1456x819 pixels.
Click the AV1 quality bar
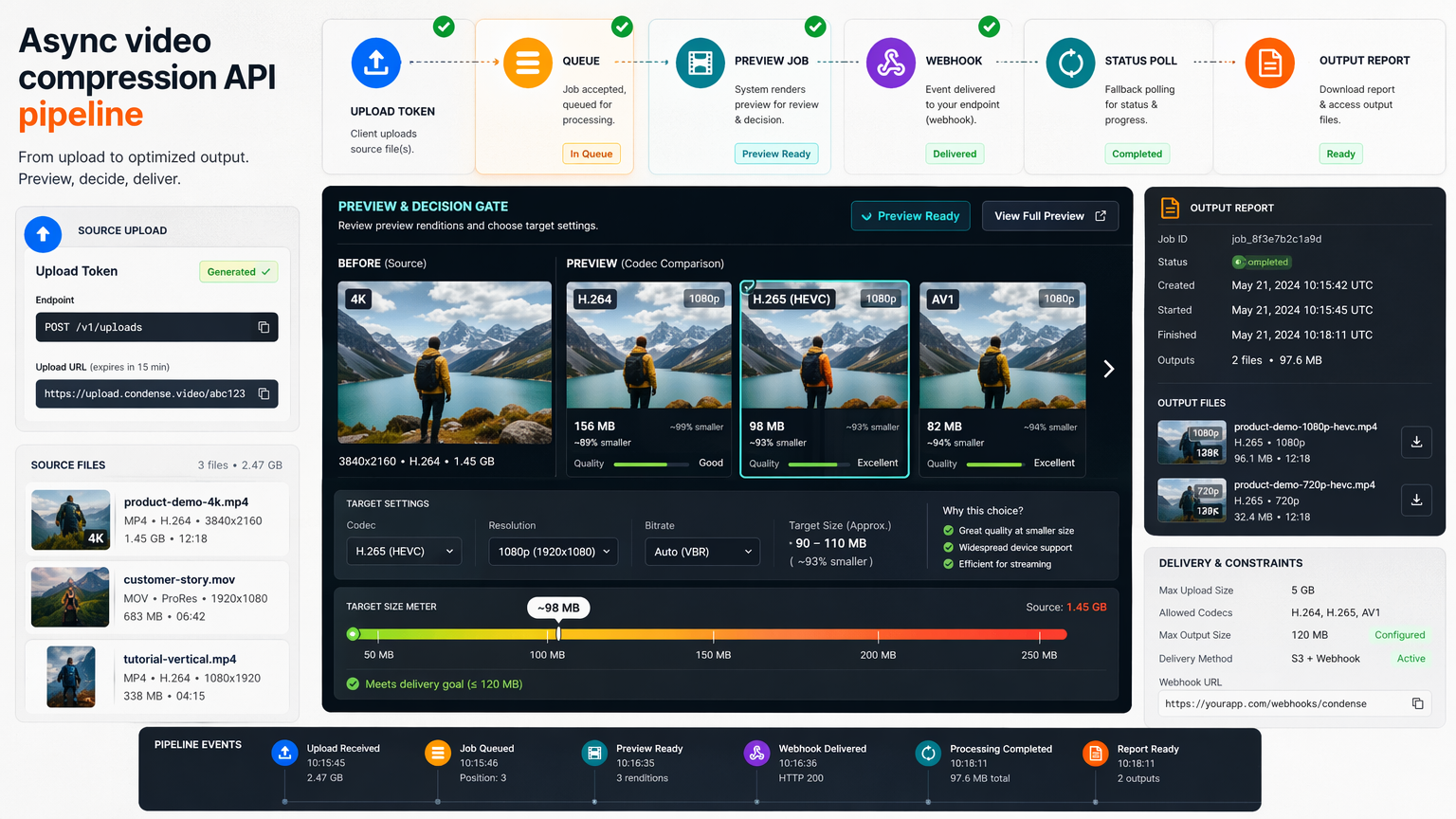point(994,464)
